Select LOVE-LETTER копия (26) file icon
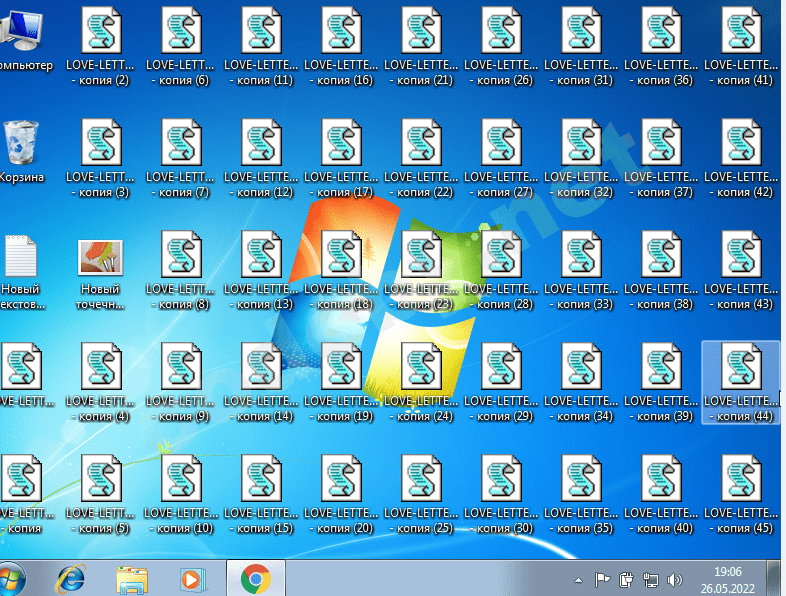This screenshot has height=596, width=786. [501, 31]
